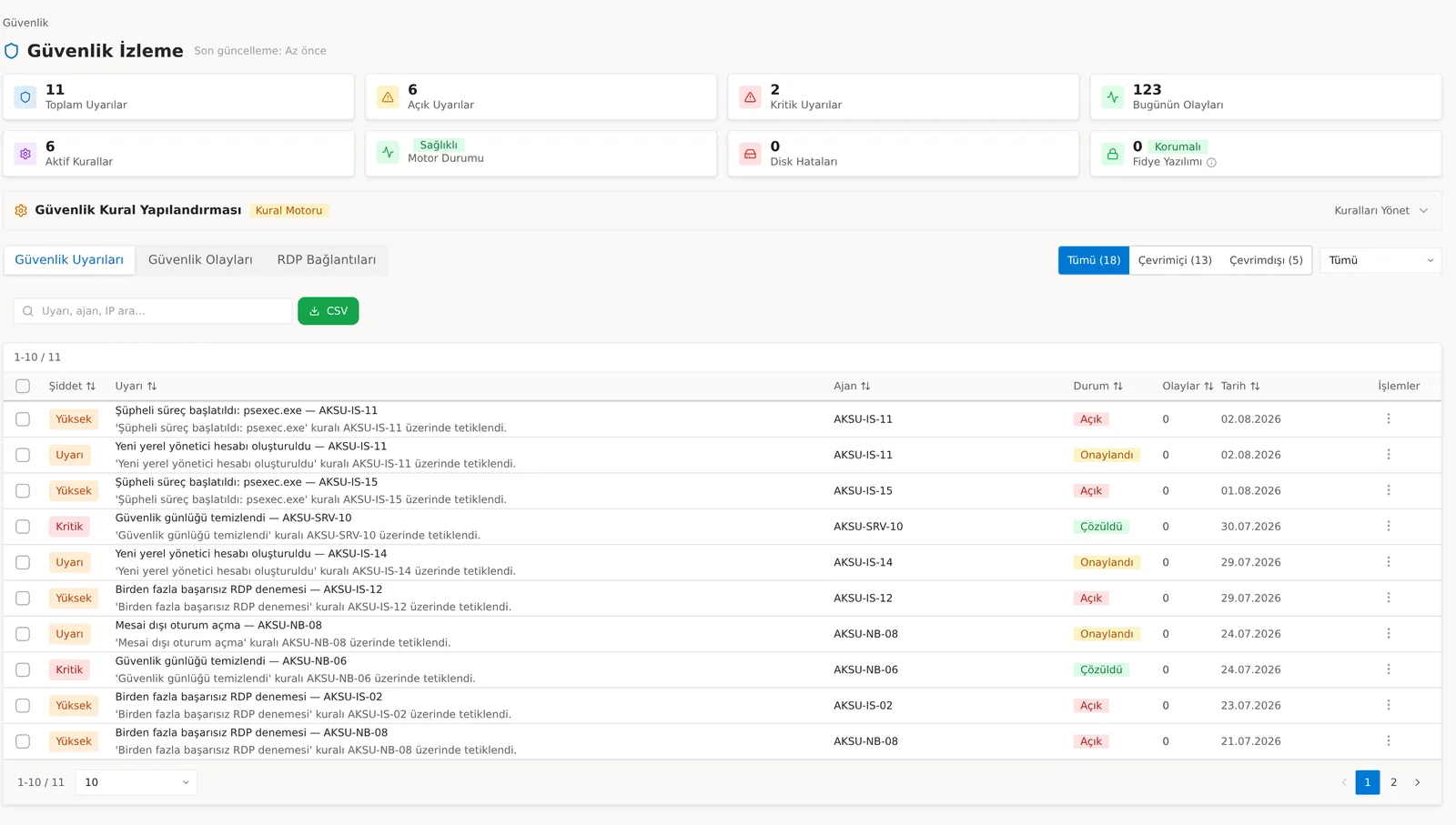The image size is (1456, 825).
Task: Switch to the Güvenlik Olayları tab
Action: (x=200, y=260)
